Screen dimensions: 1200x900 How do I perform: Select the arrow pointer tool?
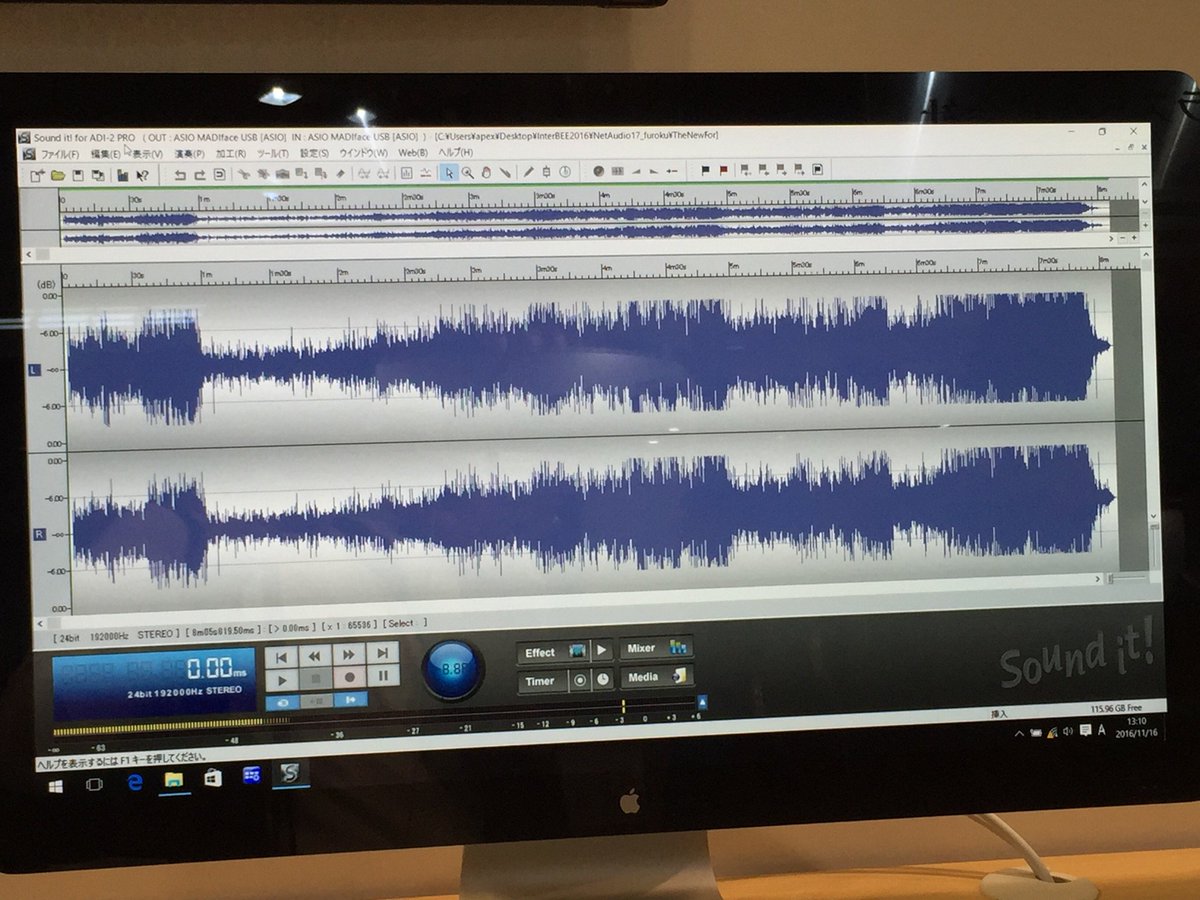(x=449, y=173)
